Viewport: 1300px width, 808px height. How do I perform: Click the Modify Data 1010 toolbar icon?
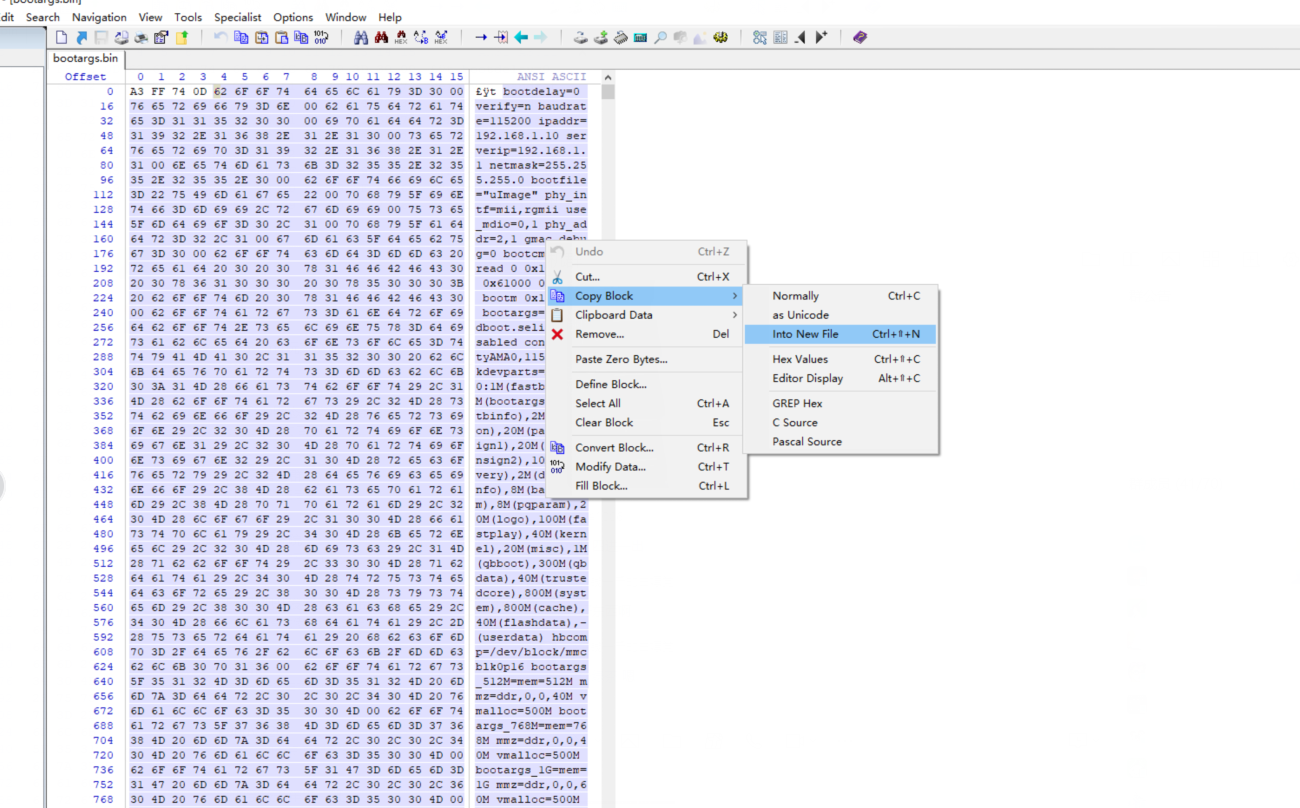pyautogui.click(x=320, y=37)
